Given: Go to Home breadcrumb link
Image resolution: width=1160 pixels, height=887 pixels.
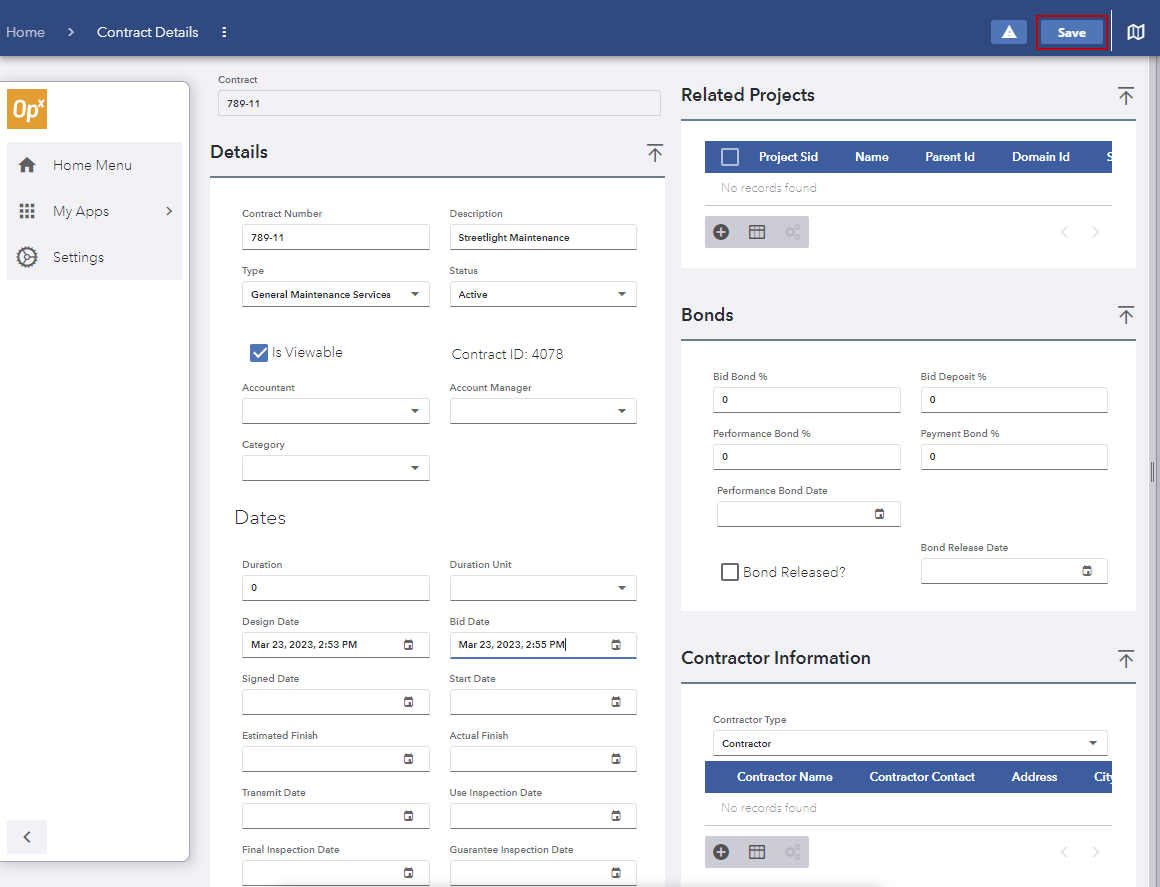Looking at the screenshot, I should [x=25, y=32].
